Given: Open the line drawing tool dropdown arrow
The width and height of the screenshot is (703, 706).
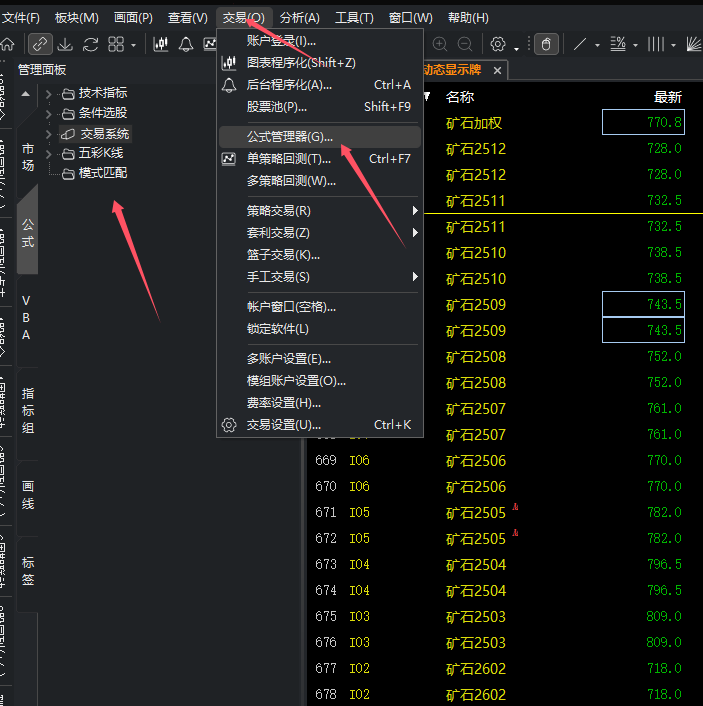Looking at the screenshot, I should (597, 45).
